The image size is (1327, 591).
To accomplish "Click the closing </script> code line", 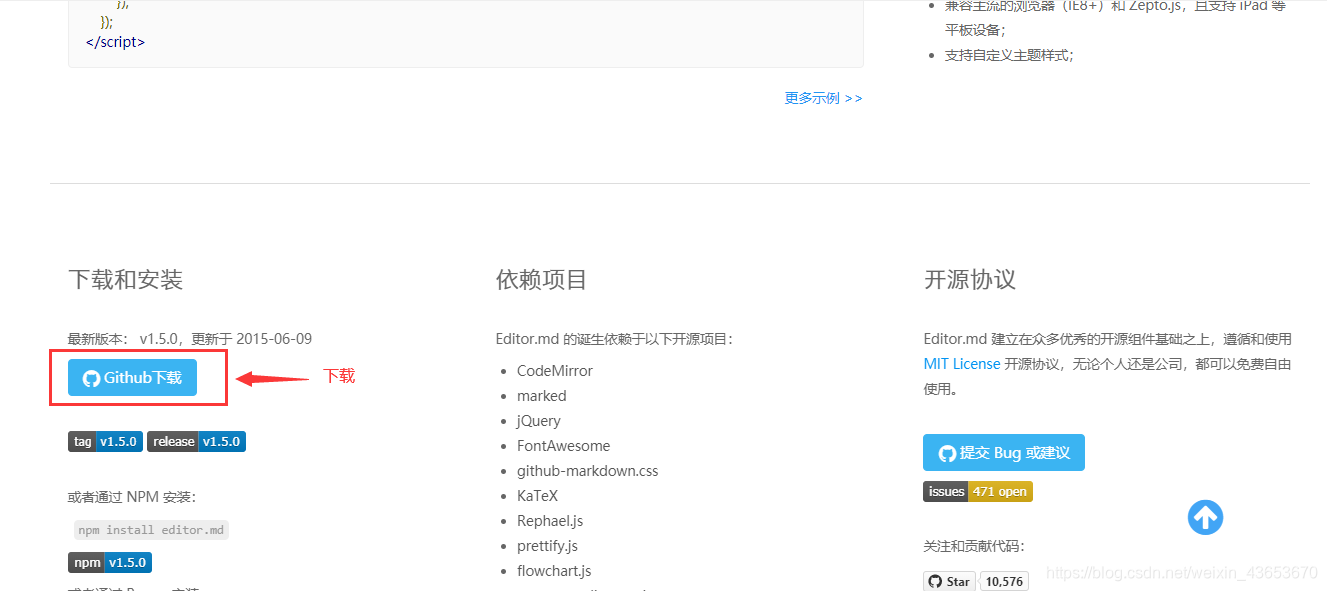I will tap(115, 42).
